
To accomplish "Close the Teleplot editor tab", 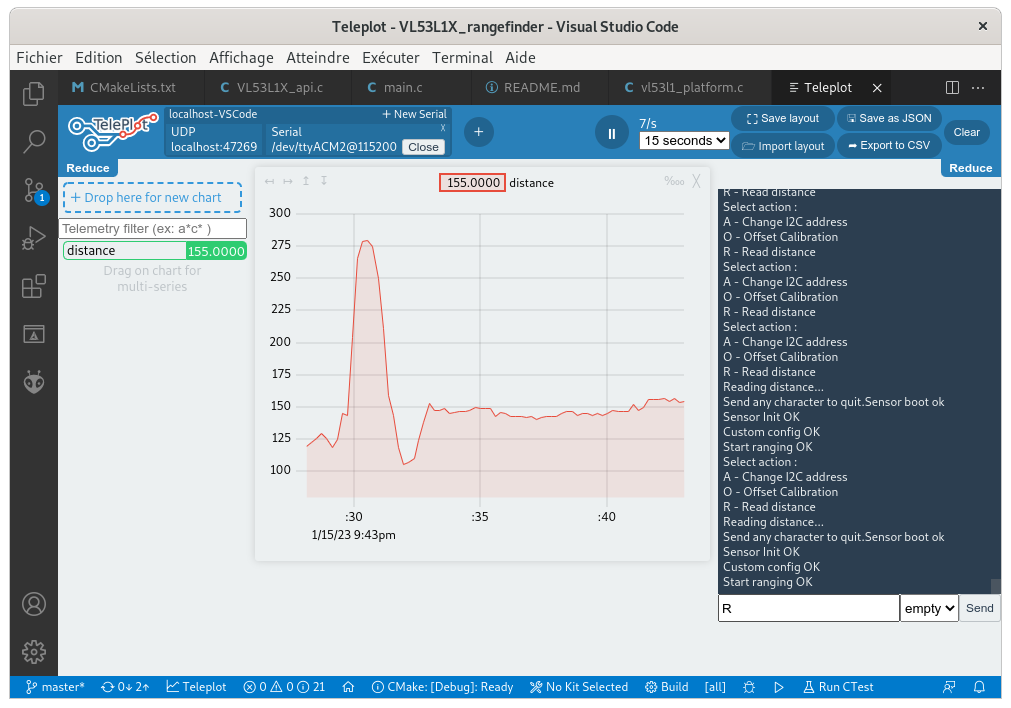I will 877,88.
